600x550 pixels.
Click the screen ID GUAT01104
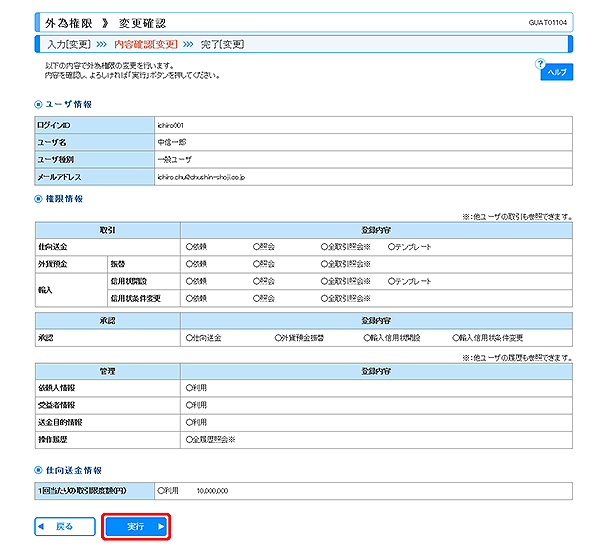coord(548,23)
